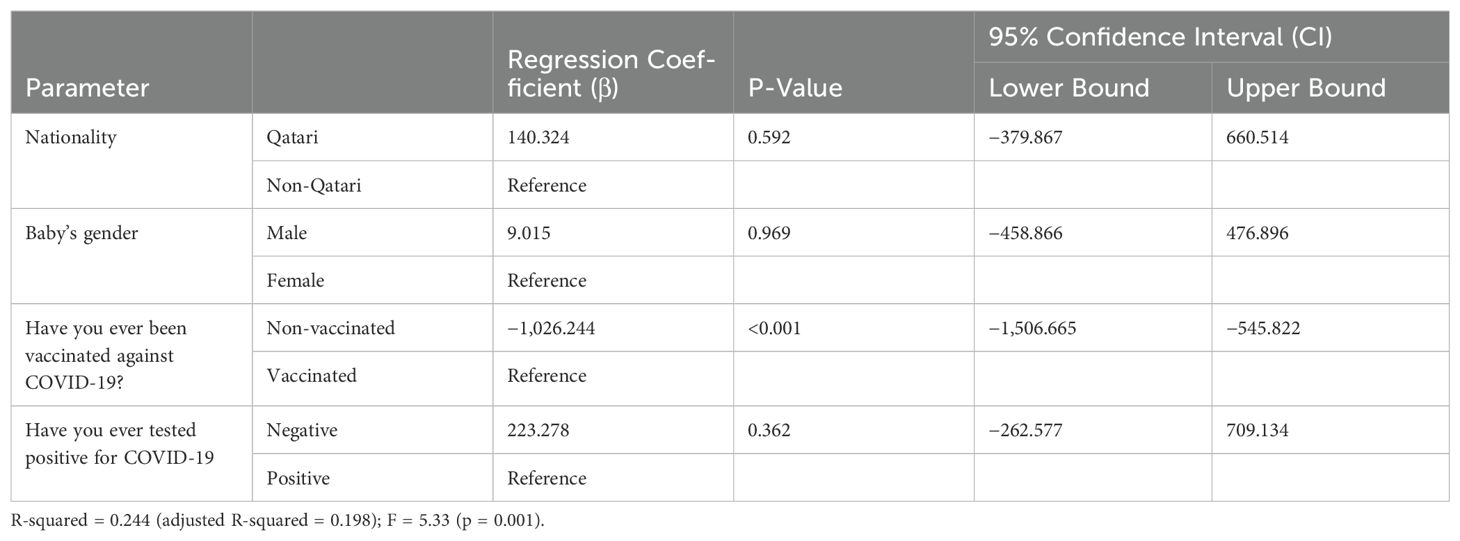Select the "Nationality" parameter cell
This screenshot has height=541, width=1460.
[x=71, y=138]
